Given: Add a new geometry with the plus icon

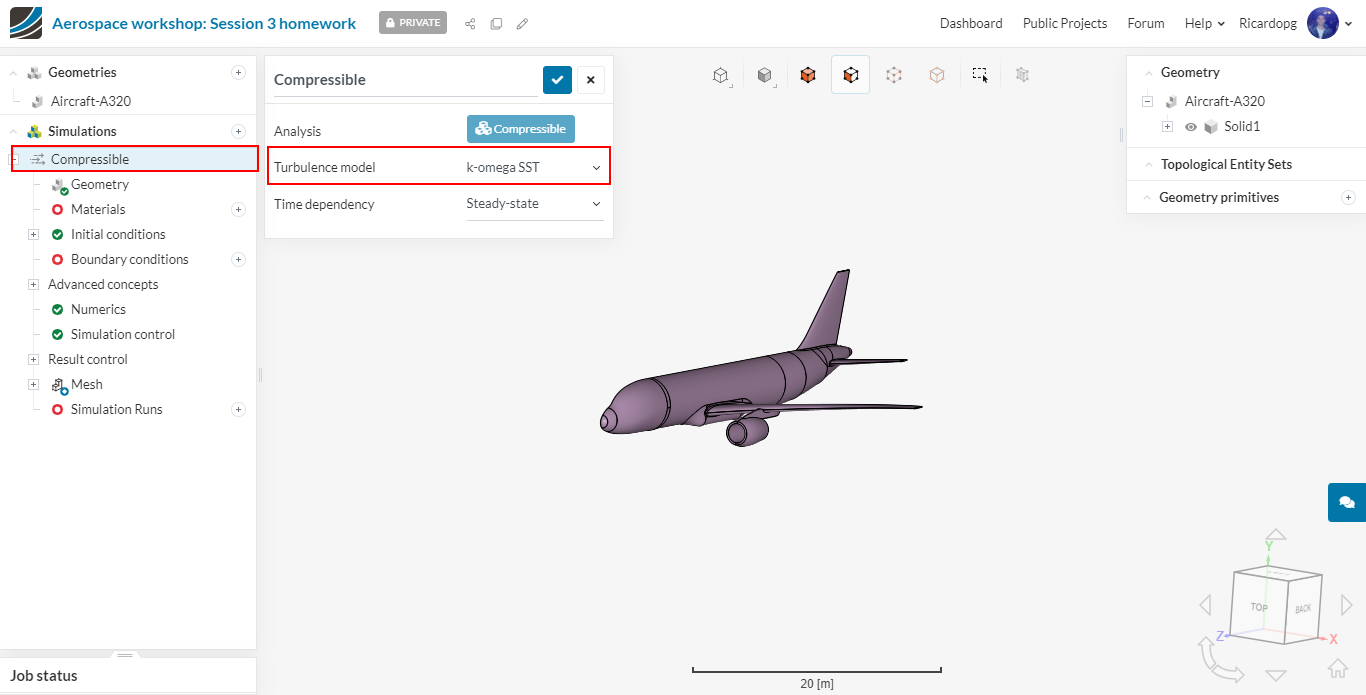Looking at the screenshot, I should [238, 72].
